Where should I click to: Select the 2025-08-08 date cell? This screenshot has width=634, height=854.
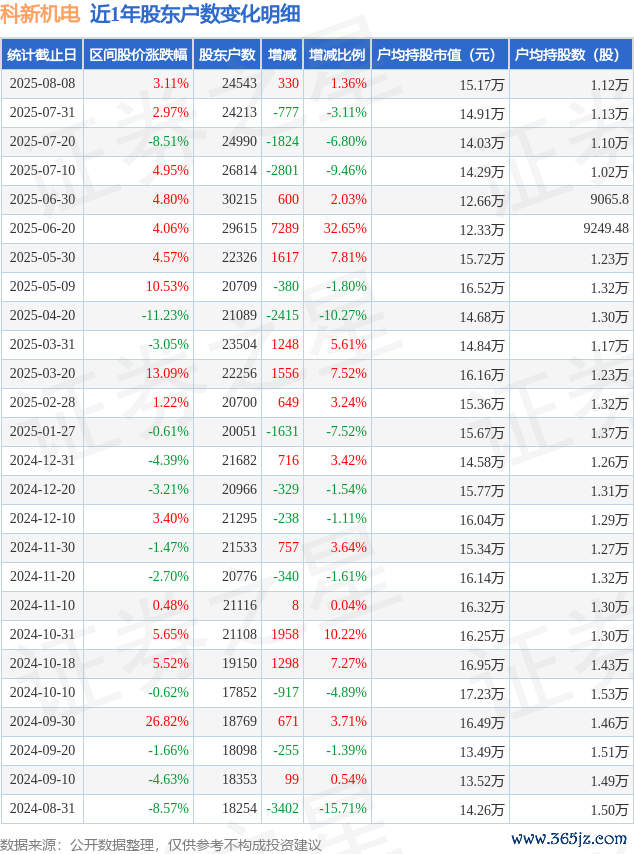(x=42, y=84)
